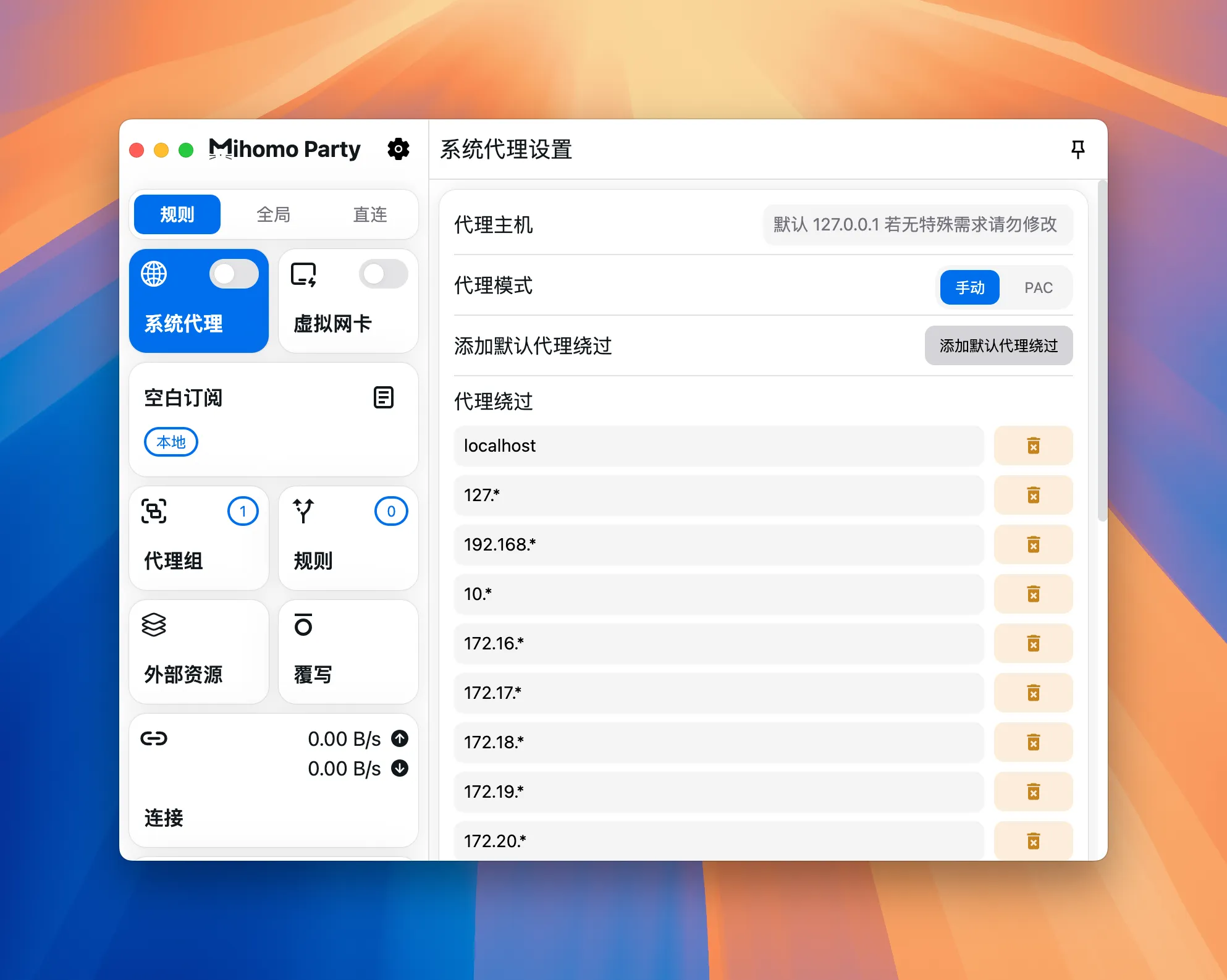Switch to the 全局 mode tab

tap(273, 214)
